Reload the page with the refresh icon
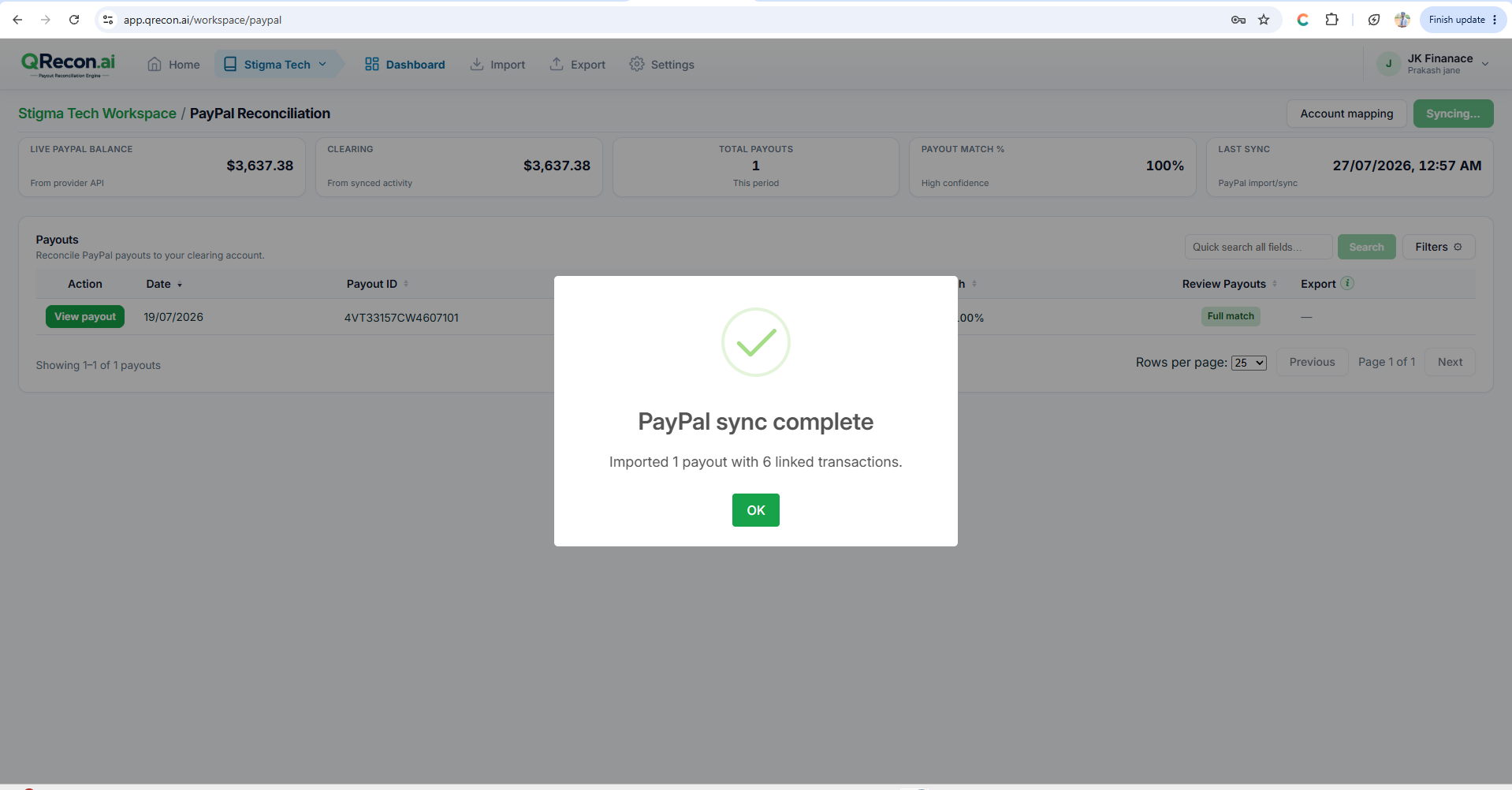The width and height of the screenshot is (1512, 790). (74, 20)
